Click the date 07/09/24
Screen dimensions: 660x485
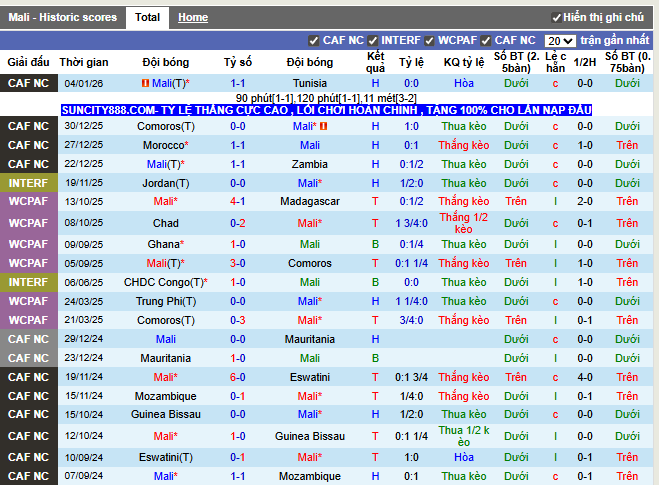pyautogui.click(x=84, y=476)
